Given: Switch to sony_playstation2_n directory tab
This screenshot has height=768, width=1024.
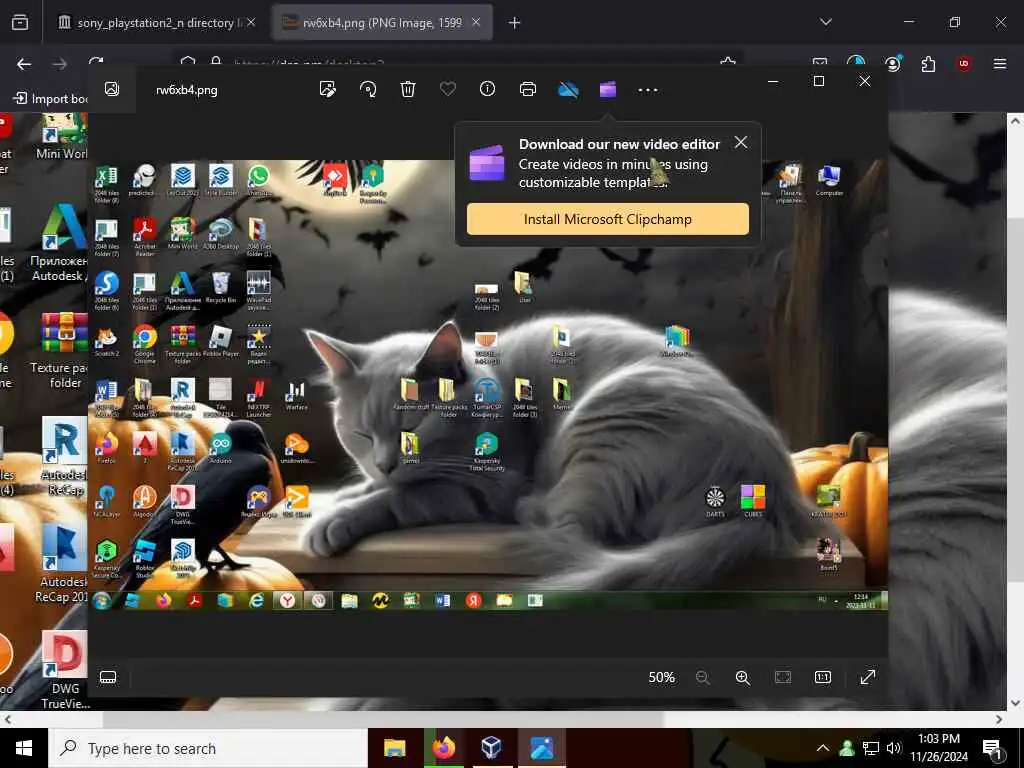Looking at the screenshot, I should (157, 23).
